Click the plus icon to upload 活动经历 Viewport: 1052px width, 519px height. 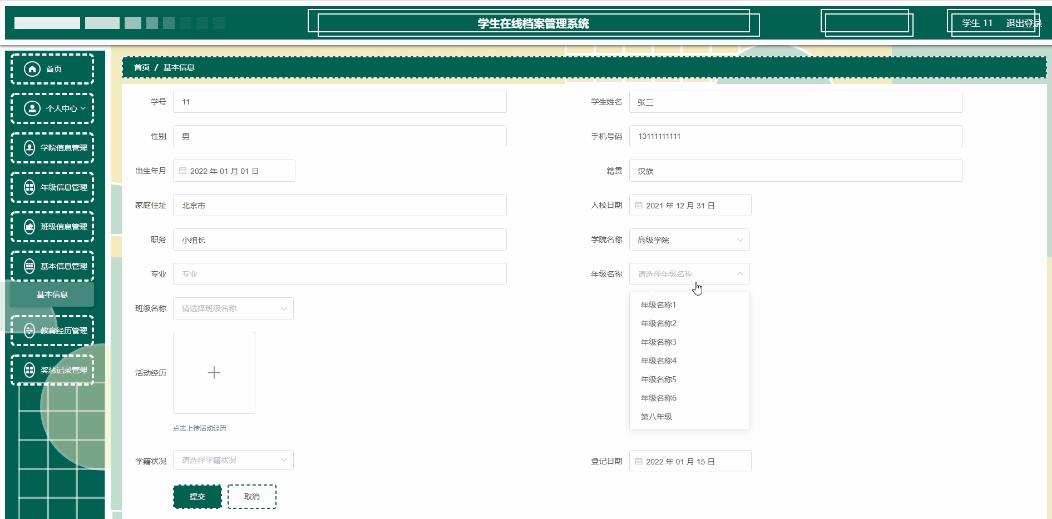(x=214, y=373)
